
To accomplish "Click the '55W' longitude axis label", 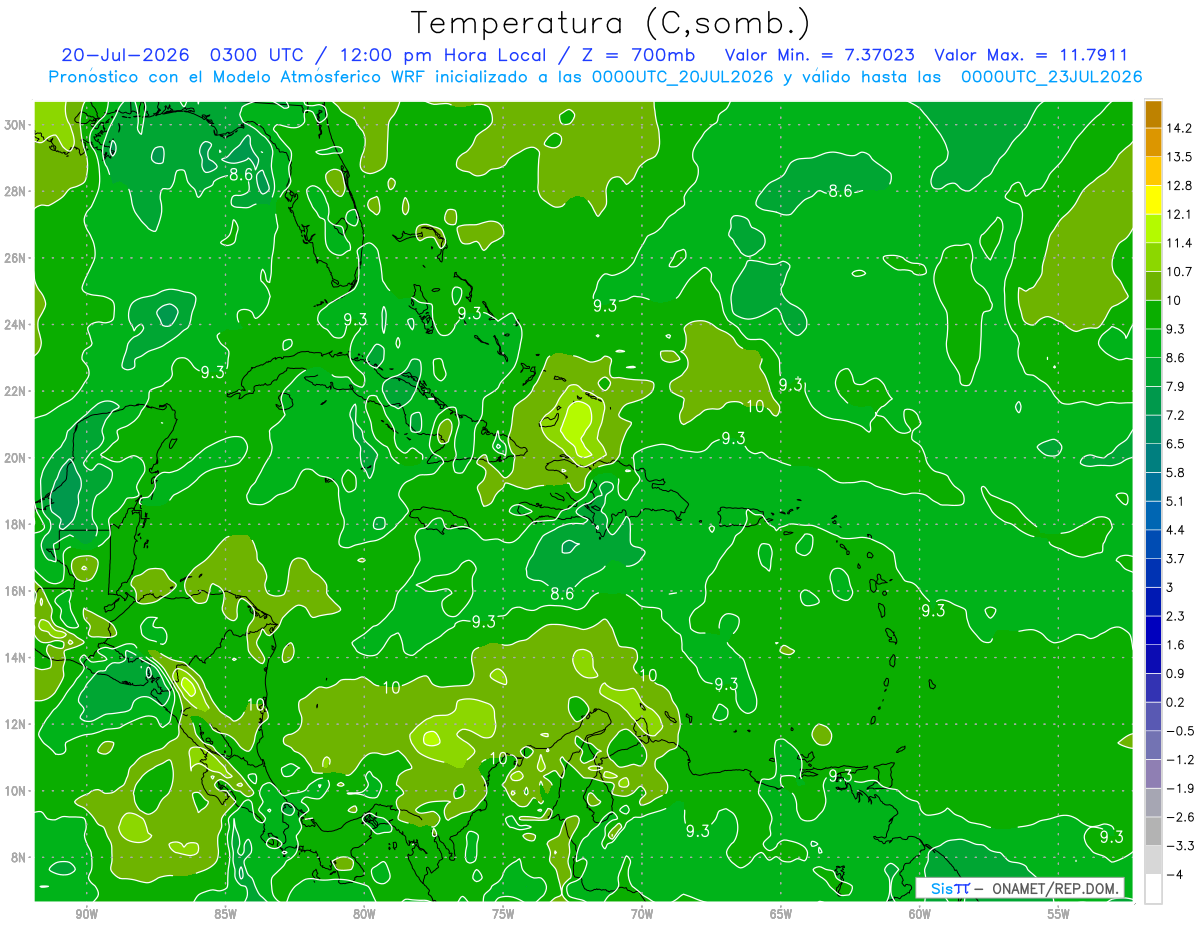I will point(1059,914).
